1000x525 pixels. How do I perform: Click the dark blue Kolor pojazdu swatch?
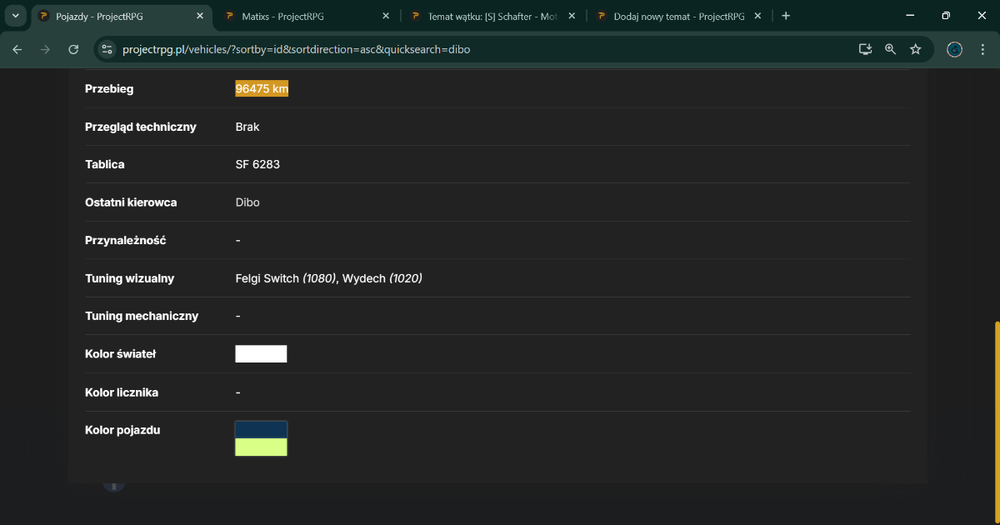click(x=261, y=430)
